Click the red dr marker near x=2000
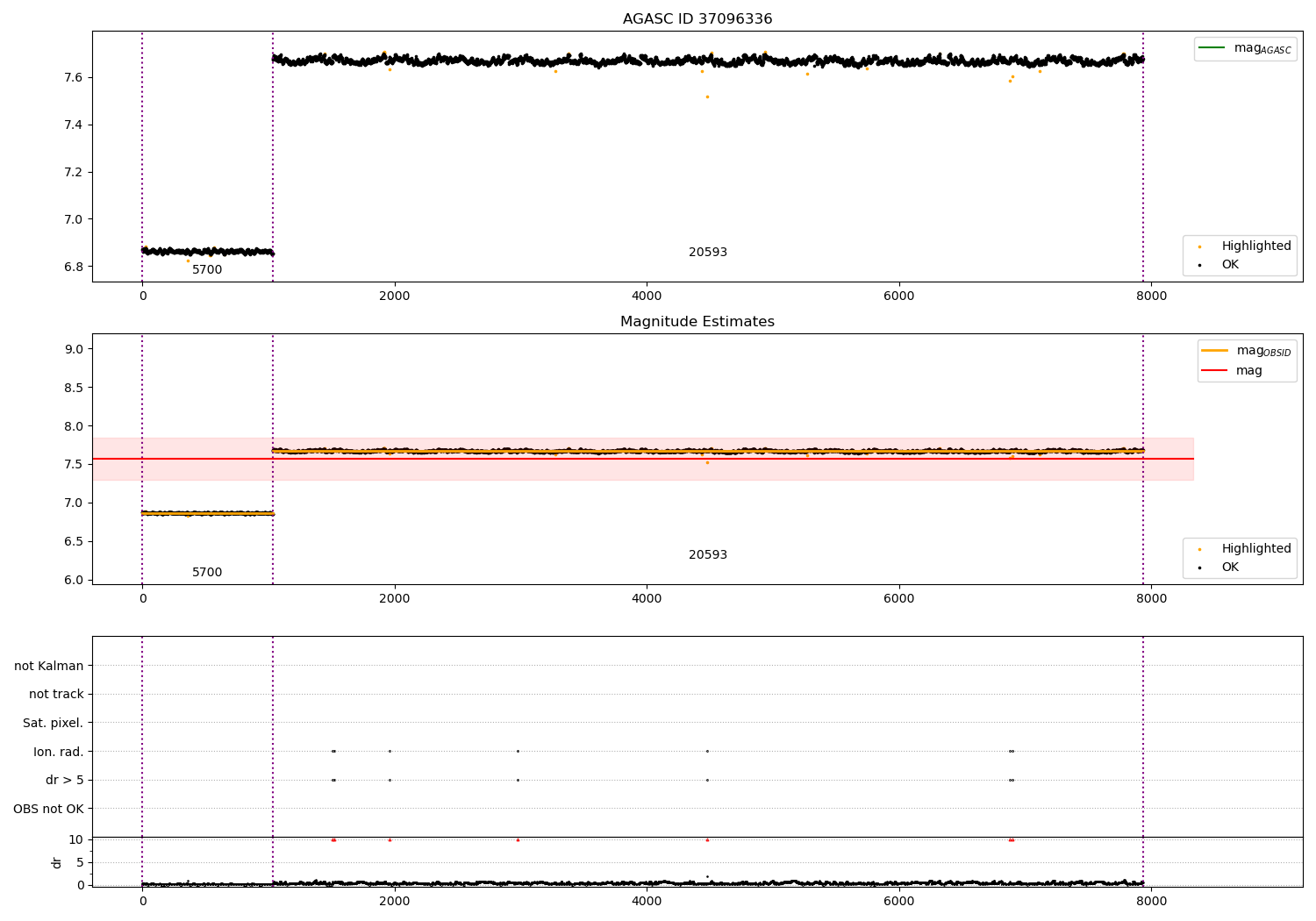This screenshot has height=921, width=1316. (390, 839)
